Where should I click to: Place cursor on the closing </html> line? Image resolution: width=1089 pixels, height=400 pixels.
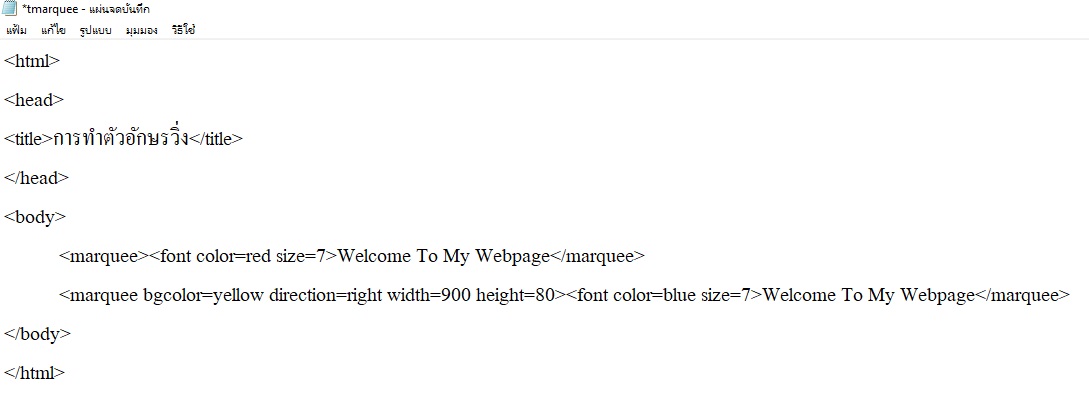pos(35,373)
